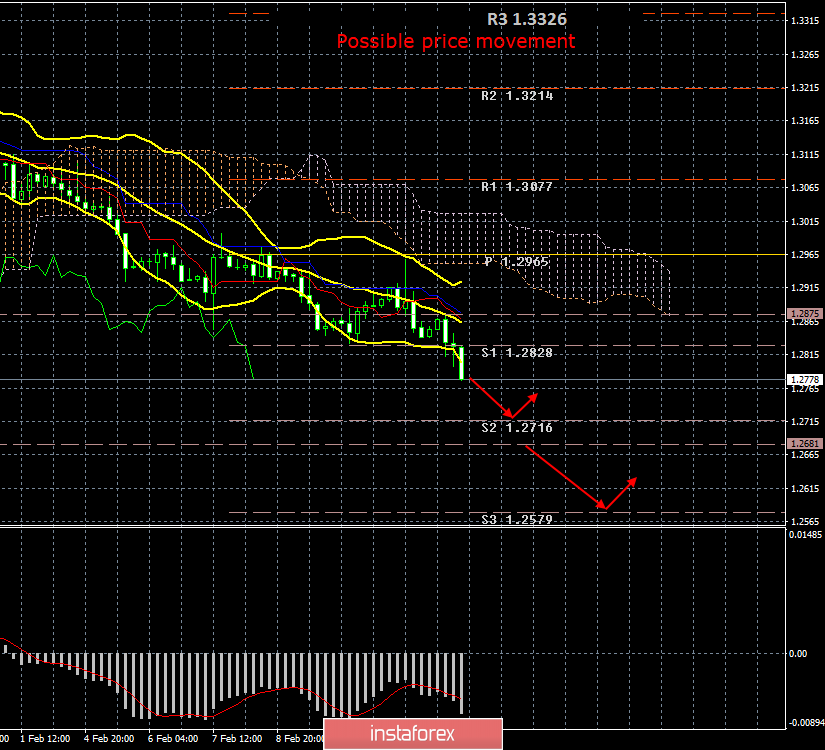
Task: Click the 1.2815 price axis value
Action: pos(805,355)
